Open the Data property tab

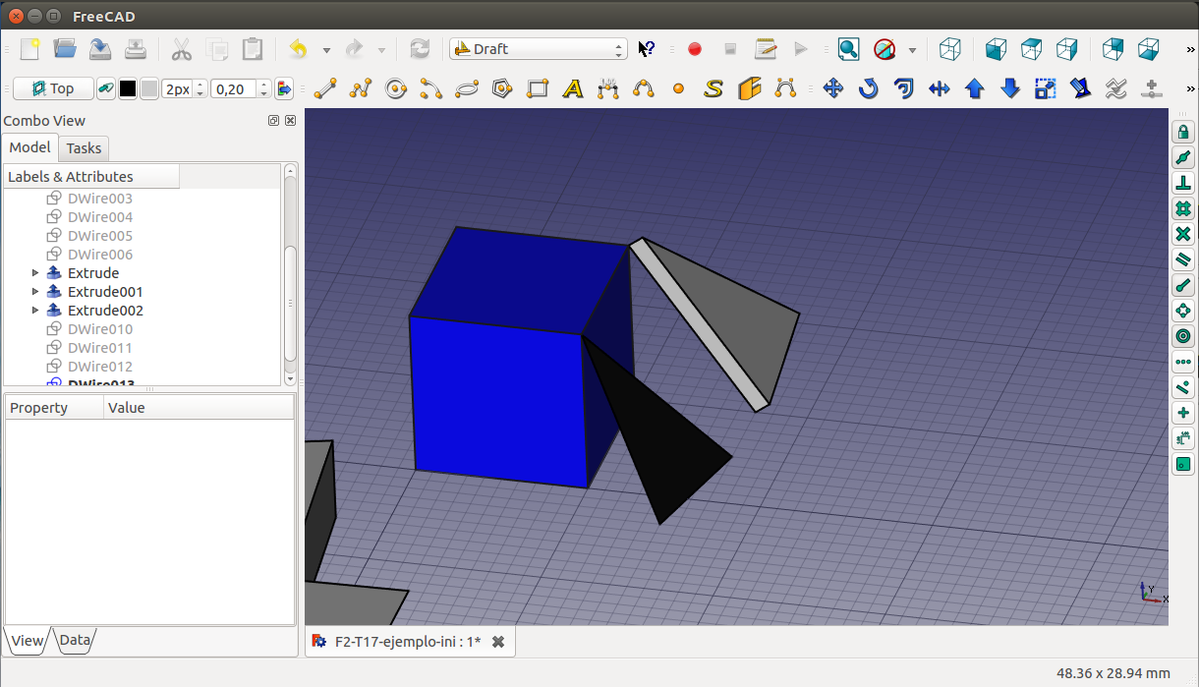[x=75, y=641]
